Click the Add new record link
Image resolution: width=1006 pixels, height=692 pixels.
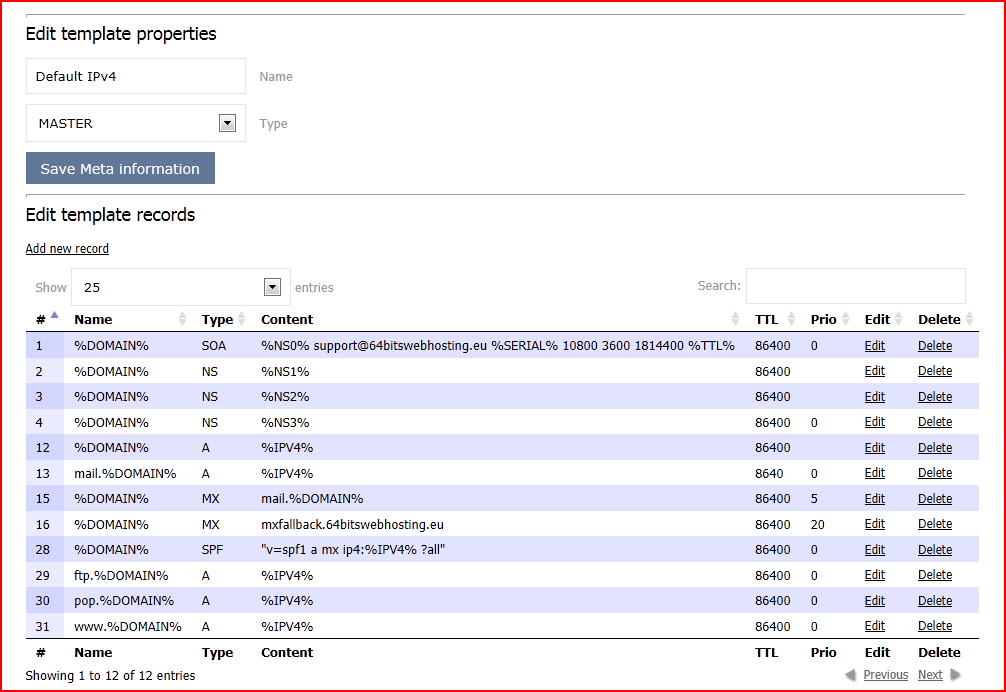tap(66, 248)
